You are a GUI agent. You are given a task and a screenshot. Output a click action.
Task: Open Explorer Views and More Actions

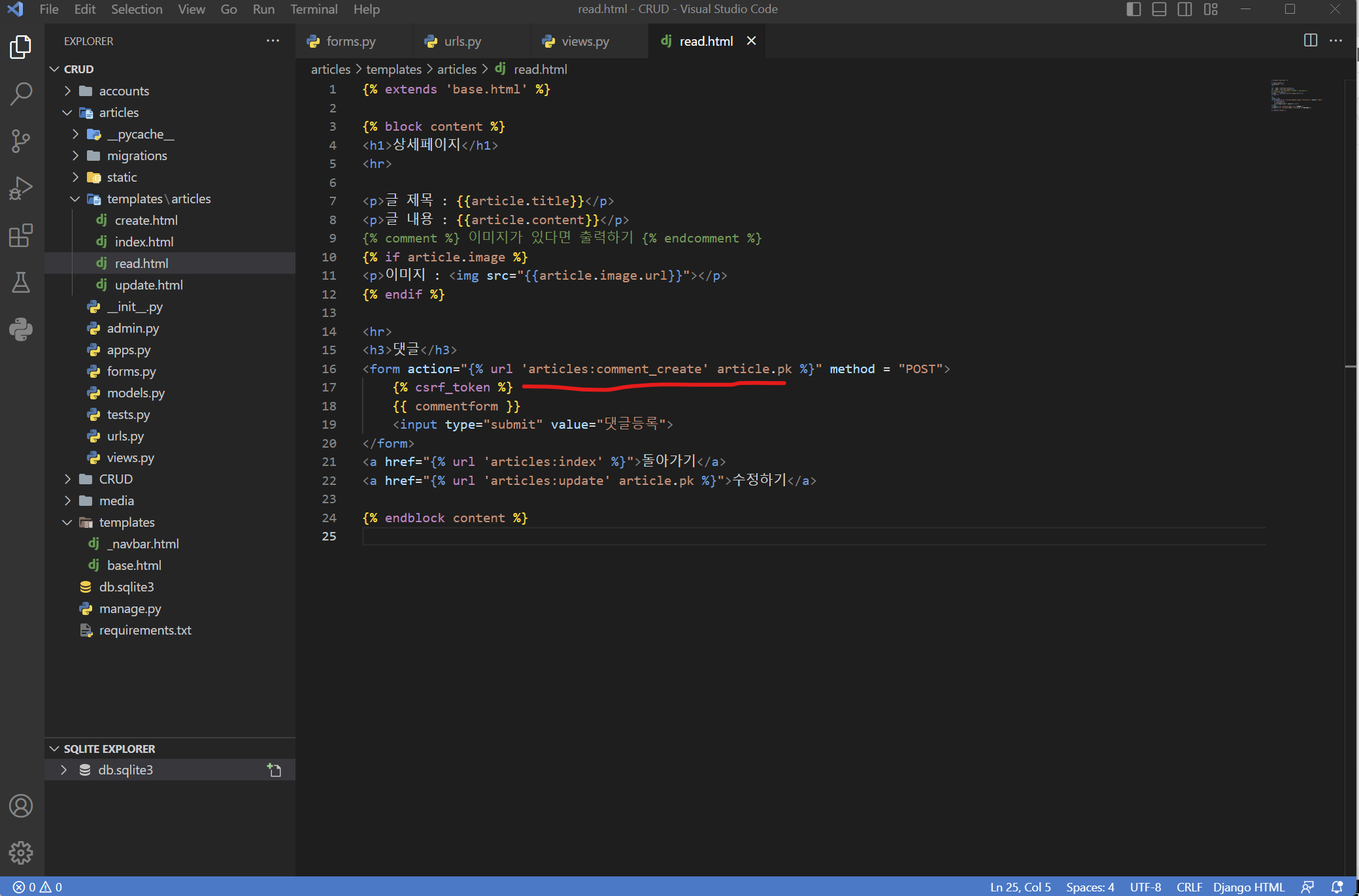pyautogui.click(x=273, y=41)
